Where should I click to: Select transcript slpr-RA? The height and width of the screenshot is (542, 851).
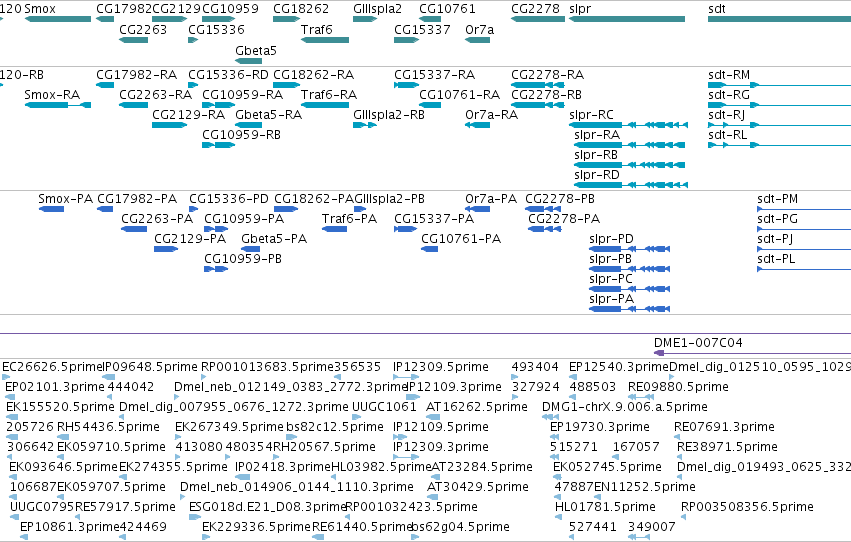[x=630, y=145]
